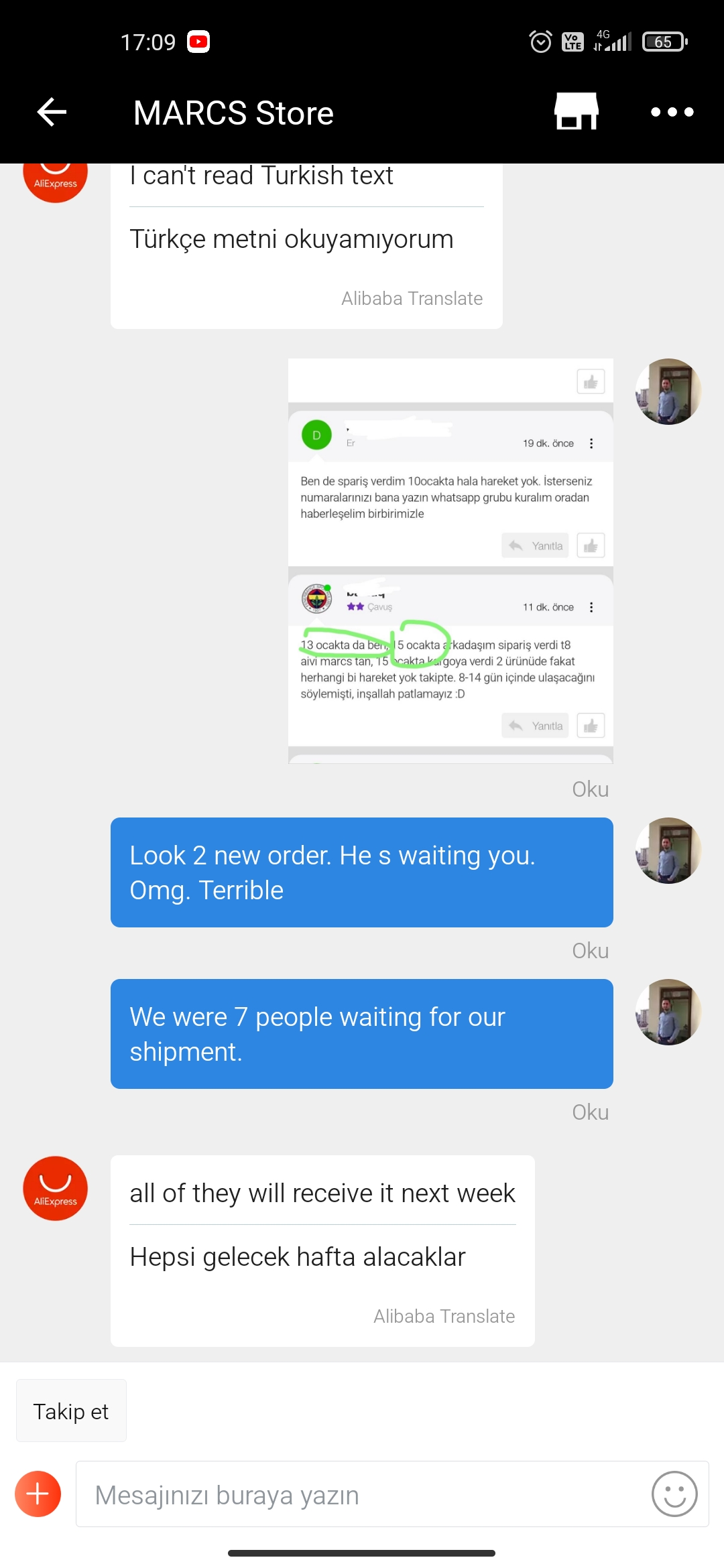This screenshot has width=724, height=1568.
Task: Tap the 'We were 7 people waiting' bubble
Action: pyautogui.click(x=362, y=1034)
